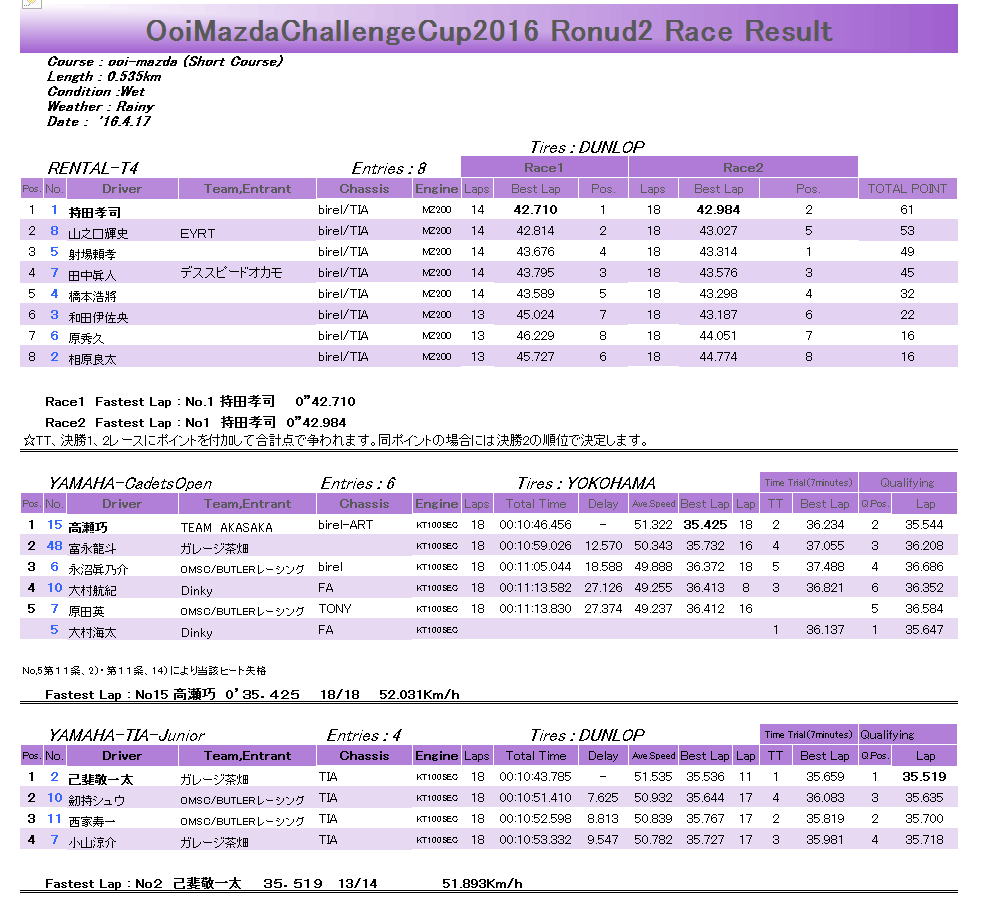Click the Date : '16.4.17 line
Screen dimensions: 991x911
[99, 121]
